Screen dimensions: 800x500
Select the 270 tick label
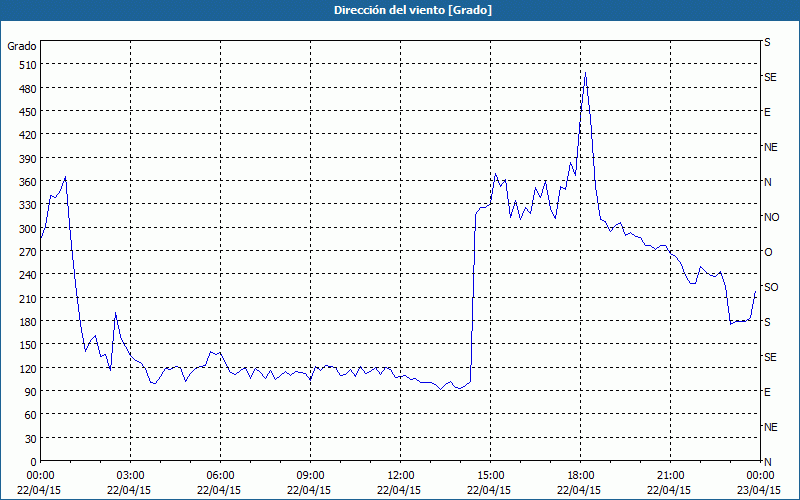tap(28, 252)
